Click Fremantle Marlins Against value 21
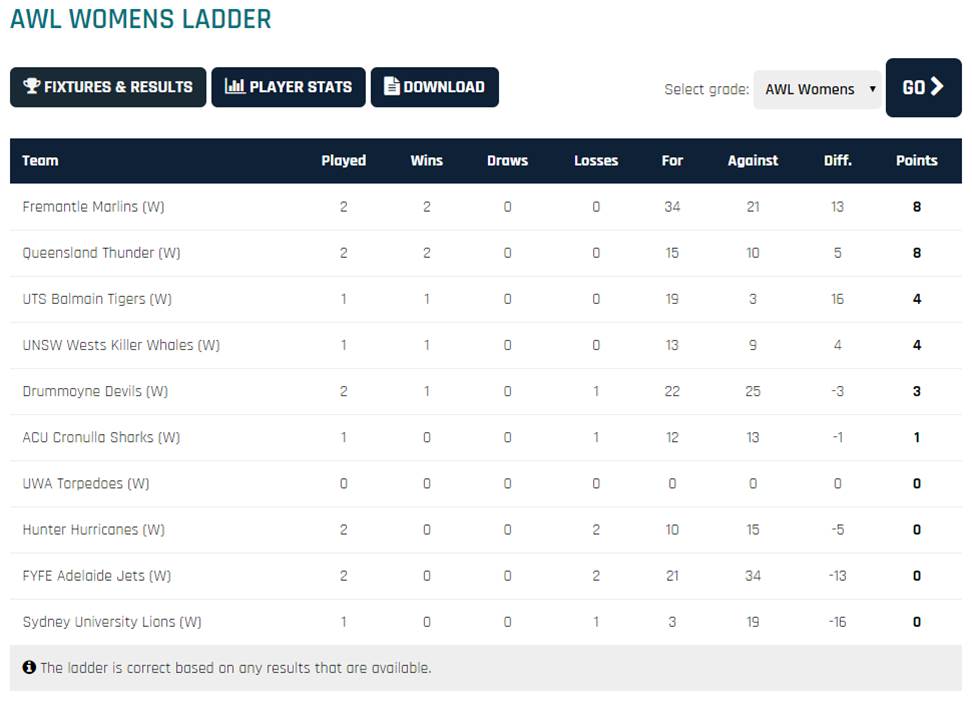The height and width of the screenshot is (703, 972). coord(753,207)
